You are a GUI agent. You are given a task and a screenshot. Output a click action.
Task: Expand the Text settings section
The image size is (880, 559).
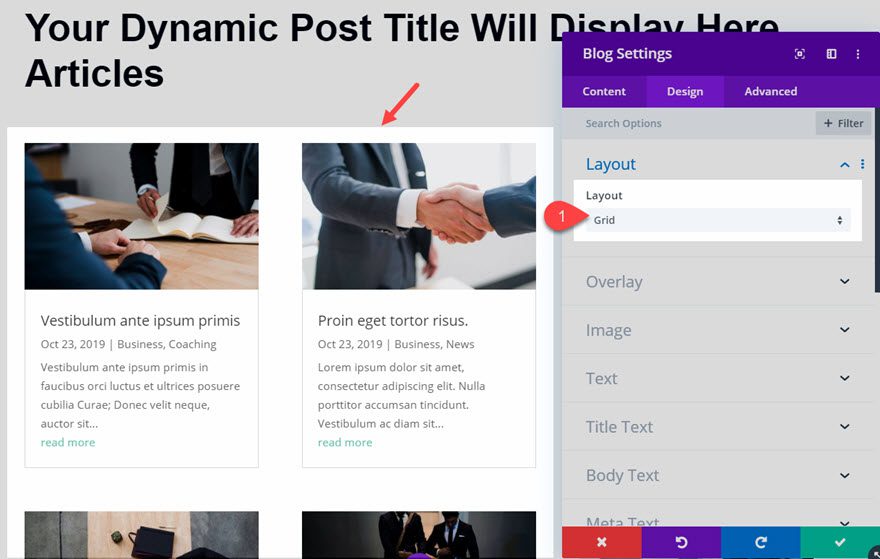pos(718,378)
